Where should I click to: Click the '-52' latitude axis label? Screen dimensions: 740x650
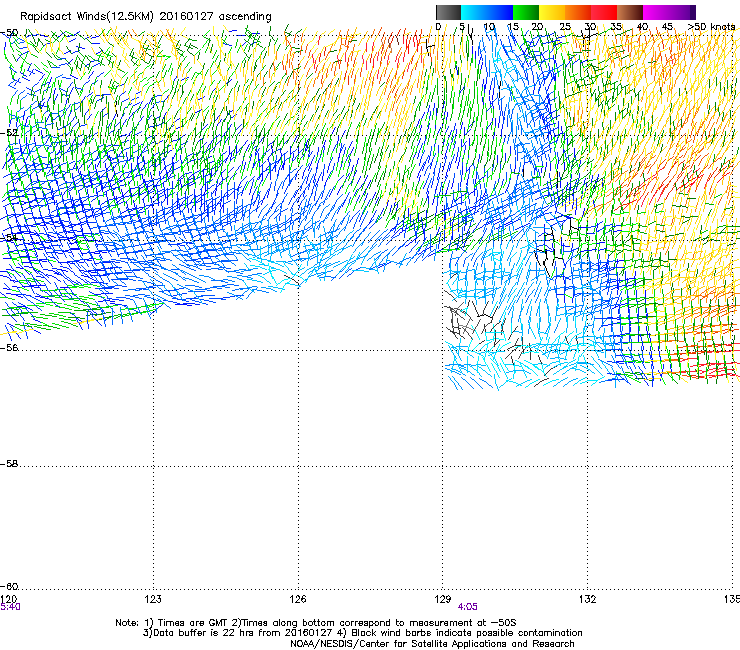(x=9, y=133)
